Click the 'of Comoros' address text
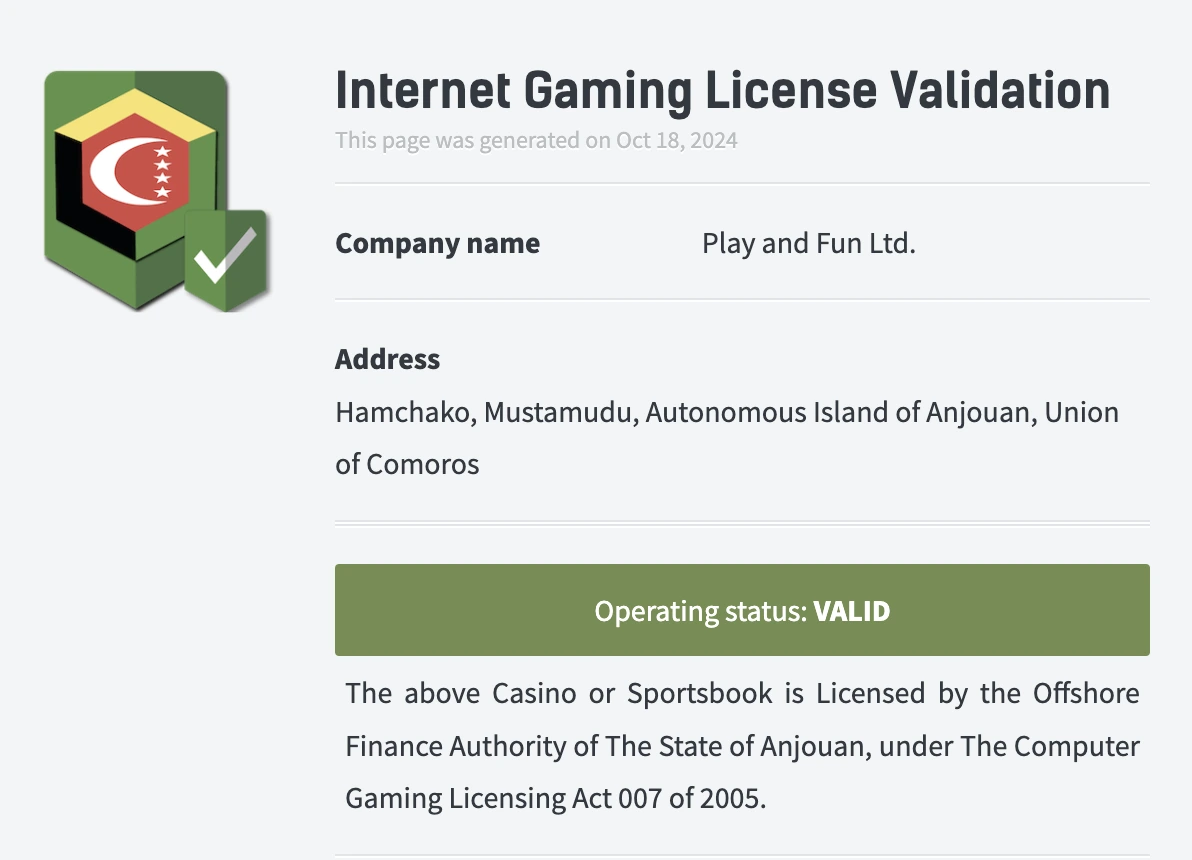The height and width of the screenshot is (860, 1192). coord(407,464)
